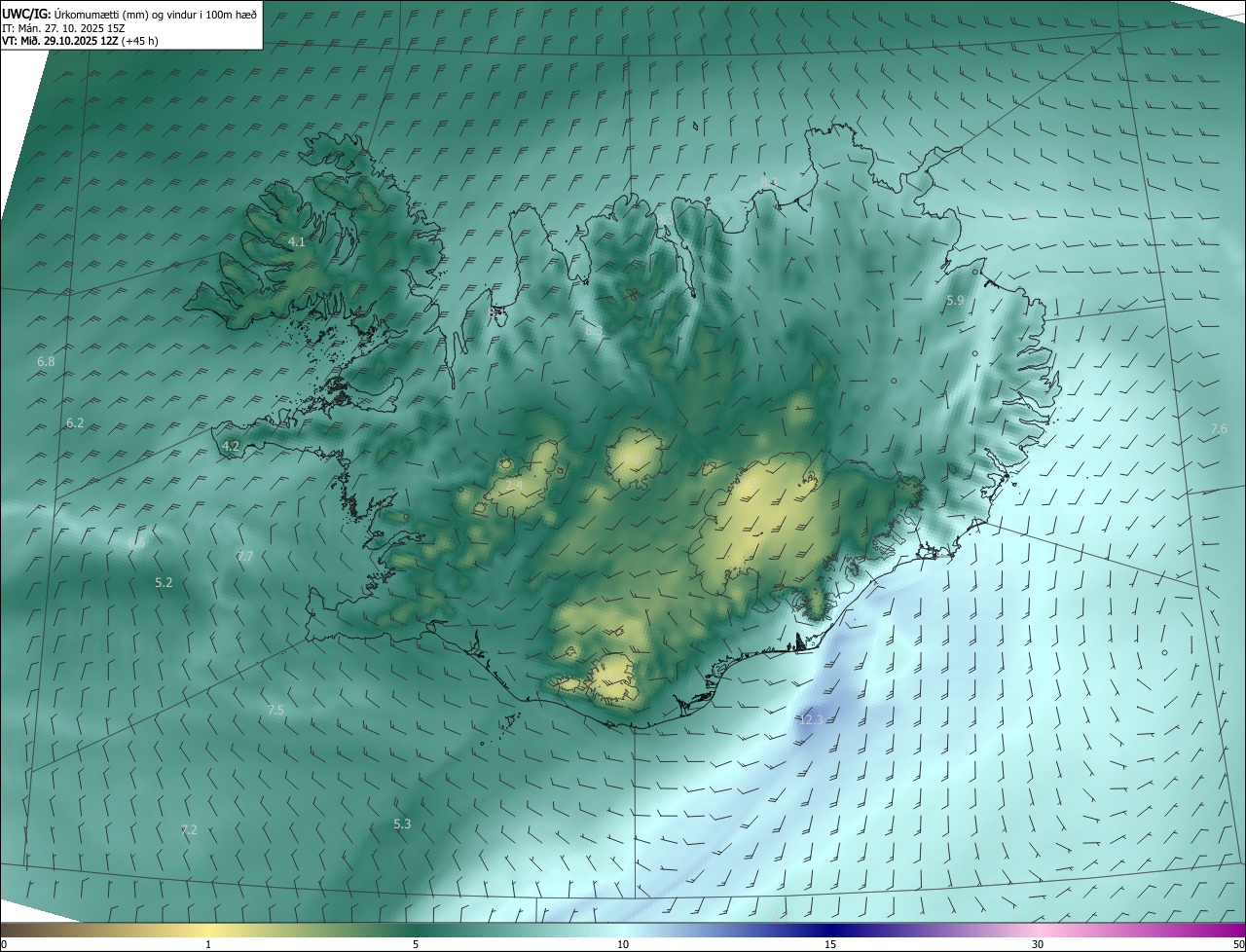Click the 4.1 value over the Westfjords

297,241
